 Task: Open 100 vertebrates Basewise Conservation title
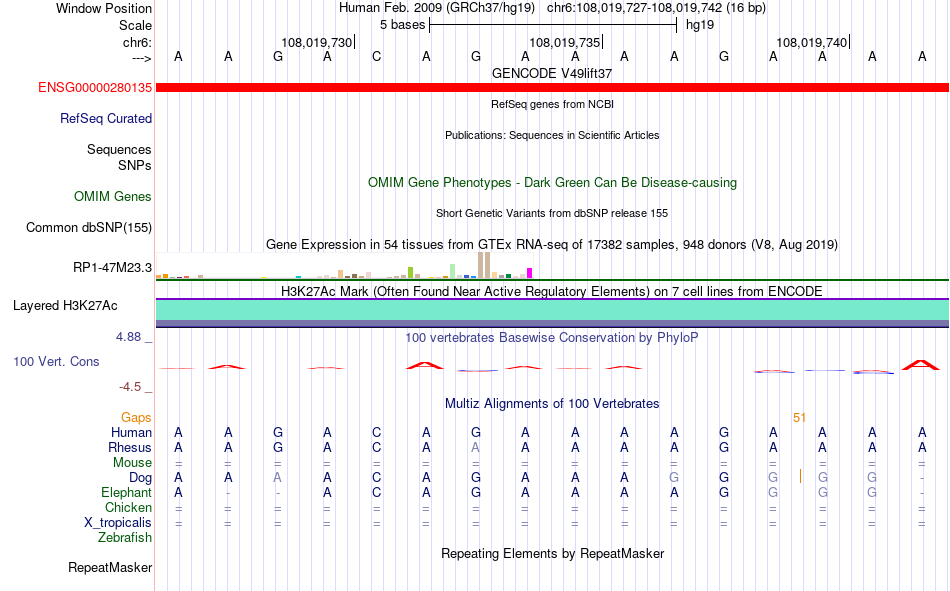point(552,338)
